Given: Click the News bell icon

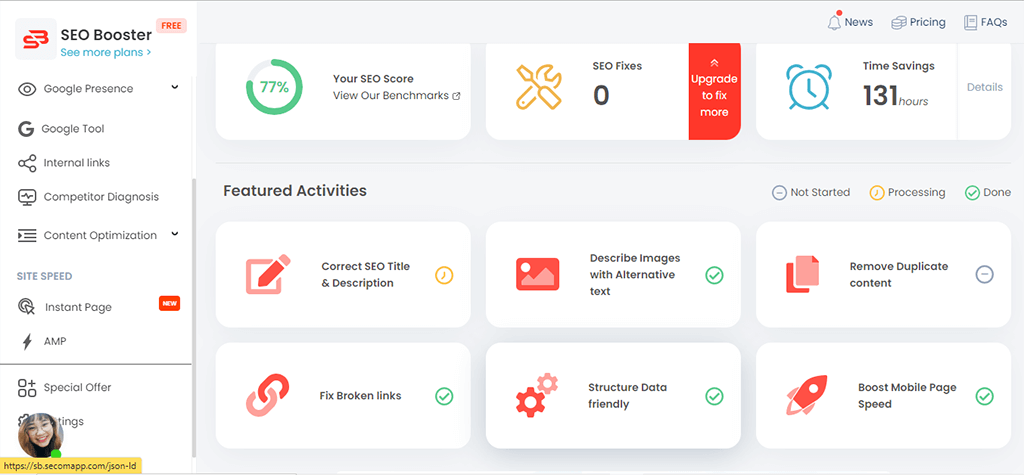Looking at the screenshot, I should [834, 22].
